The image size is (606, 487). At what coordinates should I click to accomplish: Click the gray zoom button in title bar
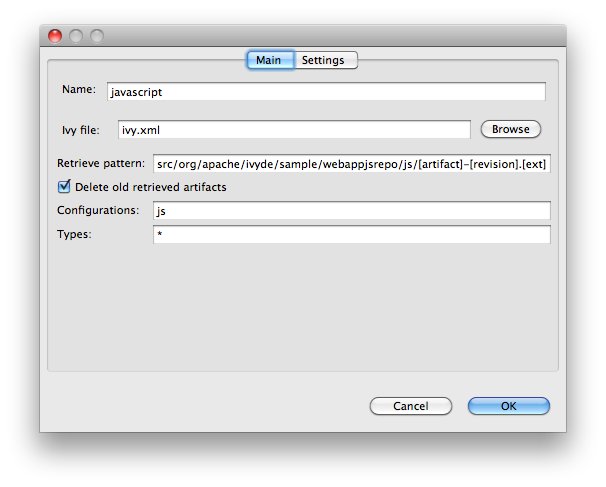(97, 36)
